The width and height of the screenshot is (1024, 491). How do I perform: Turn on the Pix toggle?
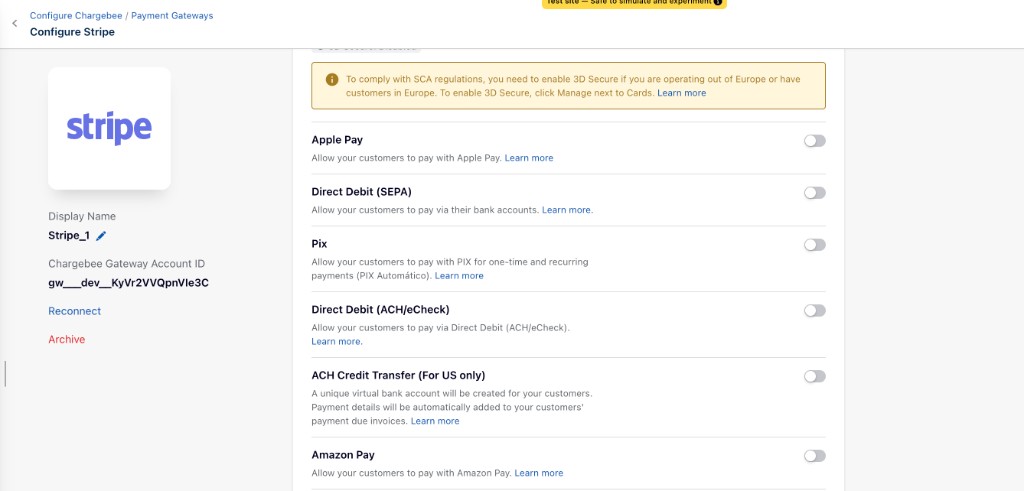[814, 245]
